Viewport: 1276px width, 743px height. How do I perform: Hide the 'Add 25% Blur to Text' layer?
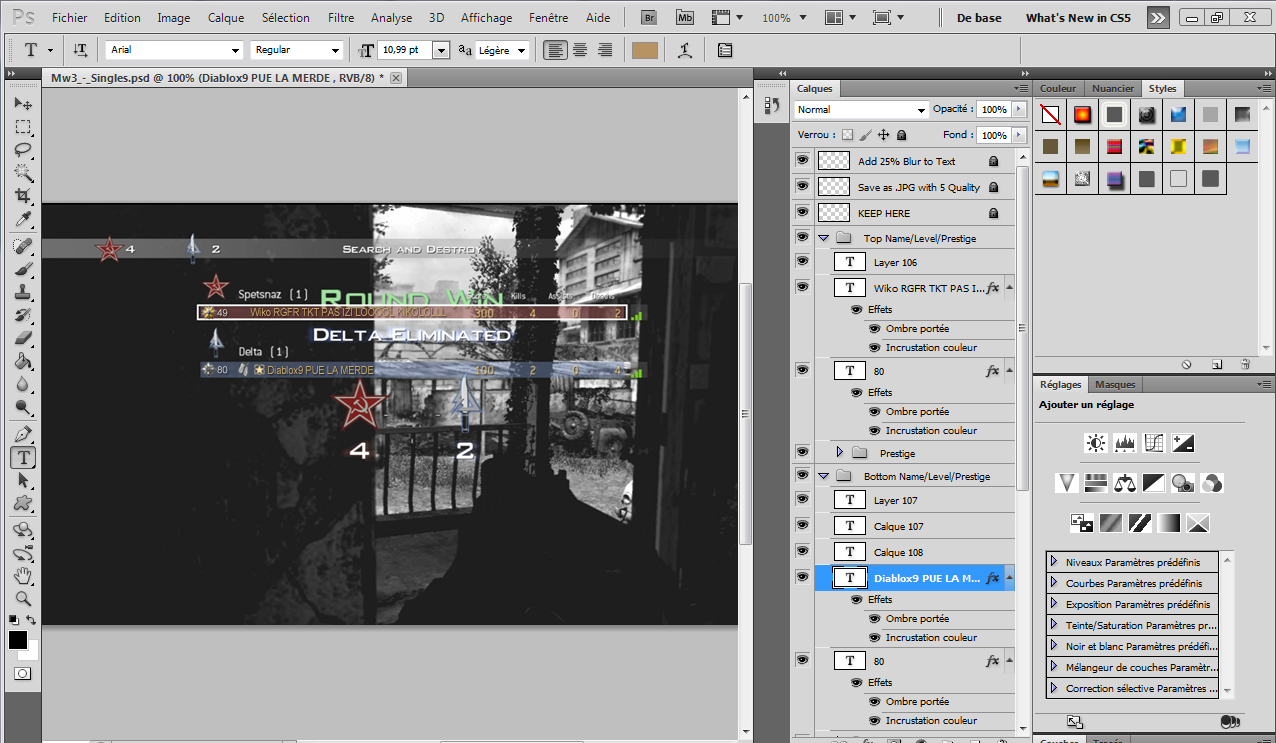pos(802,160)
